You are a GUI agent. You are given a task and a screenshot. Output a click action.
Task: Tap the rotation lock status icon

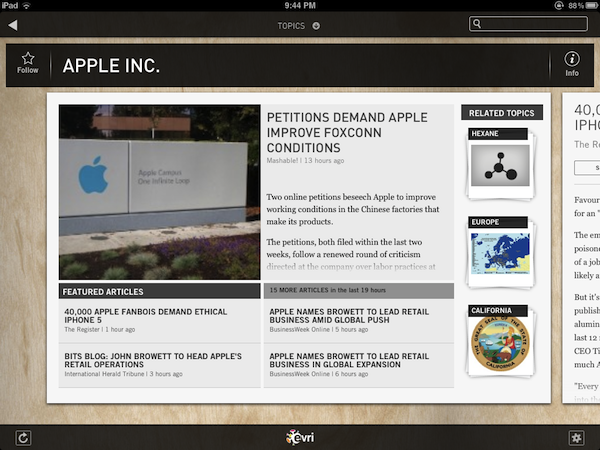pos(559,5)
